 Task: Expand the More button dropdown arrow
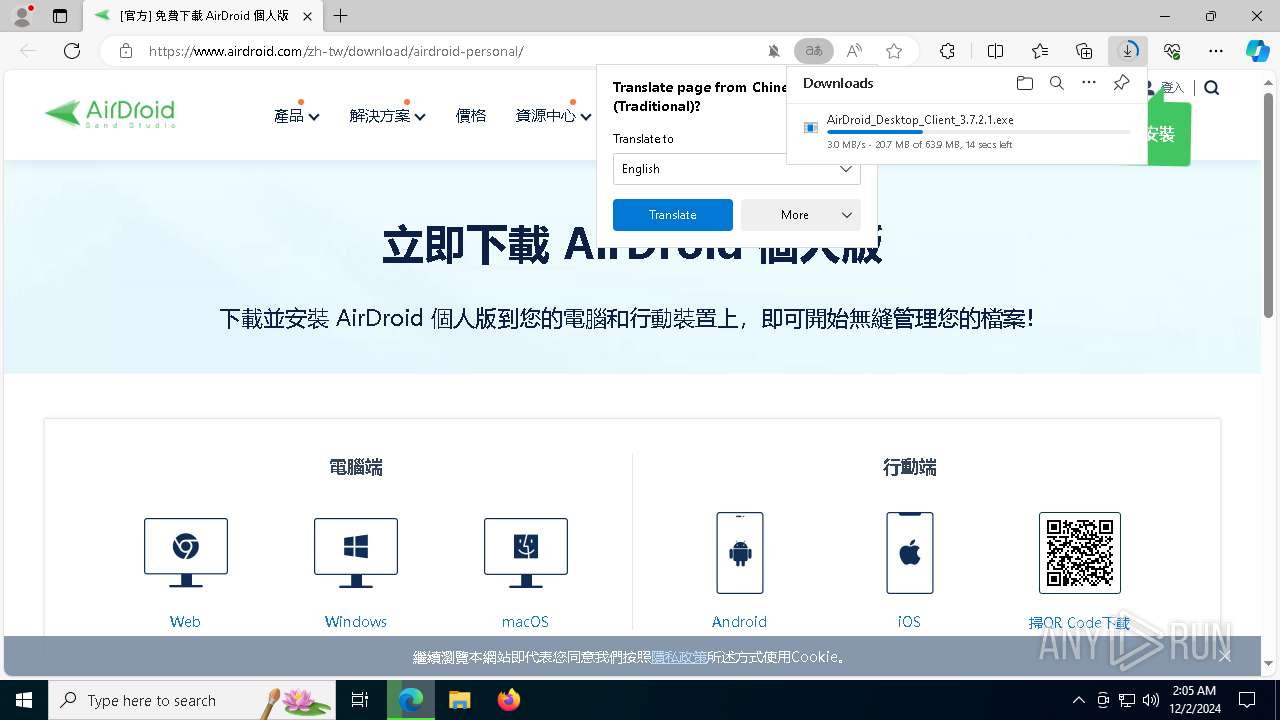[x=847, y=215]
